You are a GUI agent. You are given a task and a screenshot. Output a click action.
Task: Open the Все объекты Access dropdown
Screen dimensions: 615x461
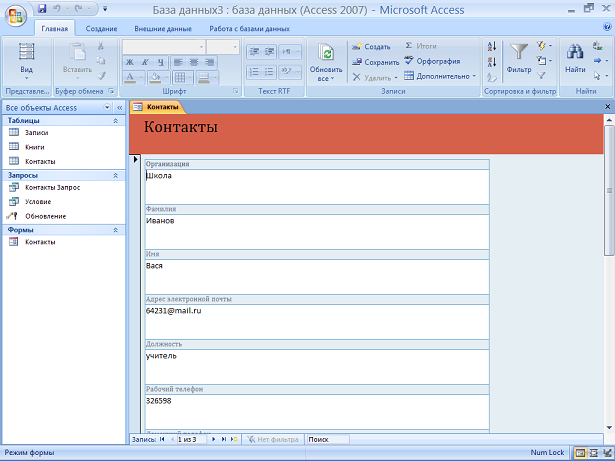click(x=107, y=108)
